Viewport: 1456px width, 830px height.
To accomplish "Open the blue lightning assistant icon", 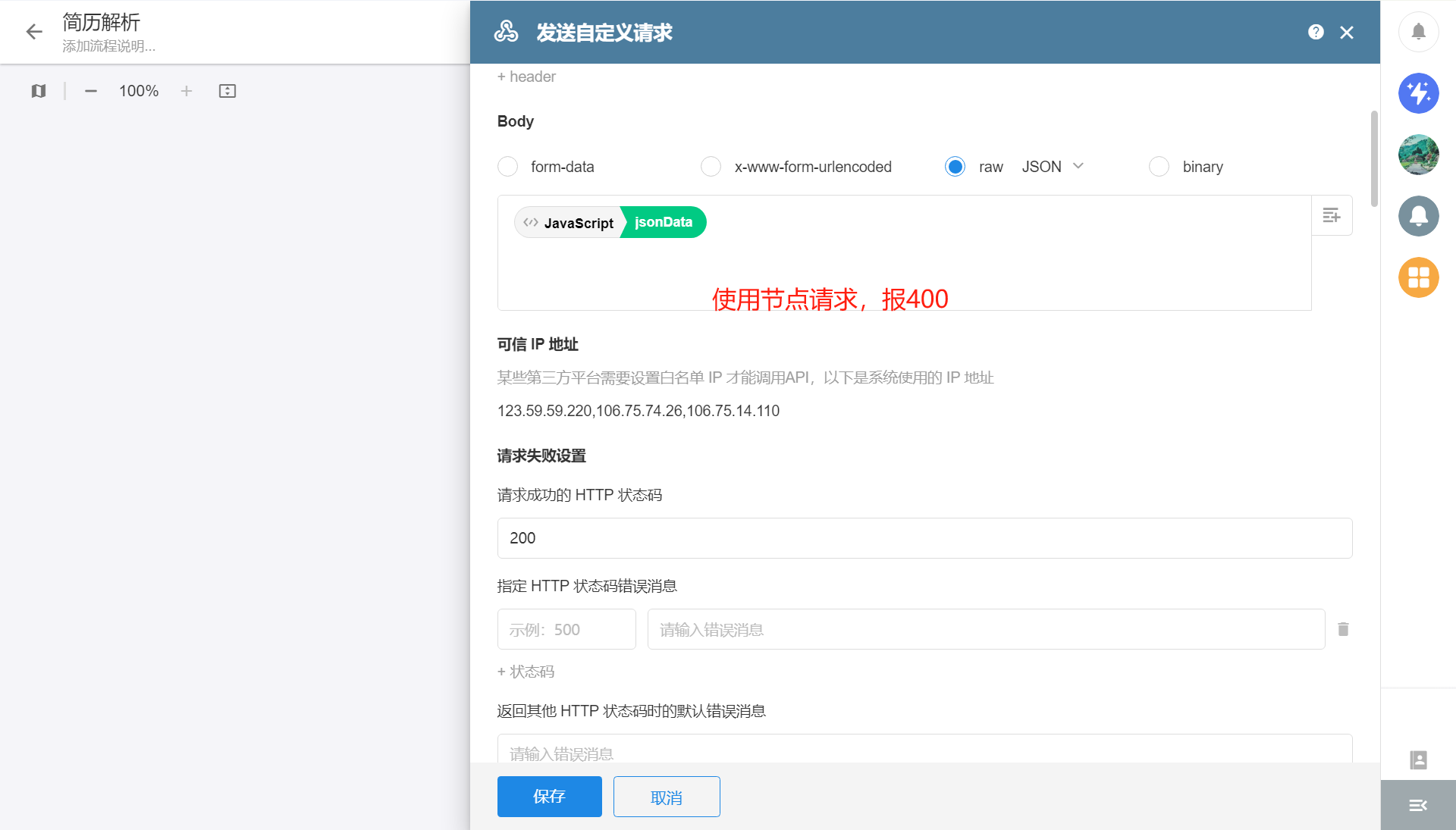I will tap(1418, 93).
